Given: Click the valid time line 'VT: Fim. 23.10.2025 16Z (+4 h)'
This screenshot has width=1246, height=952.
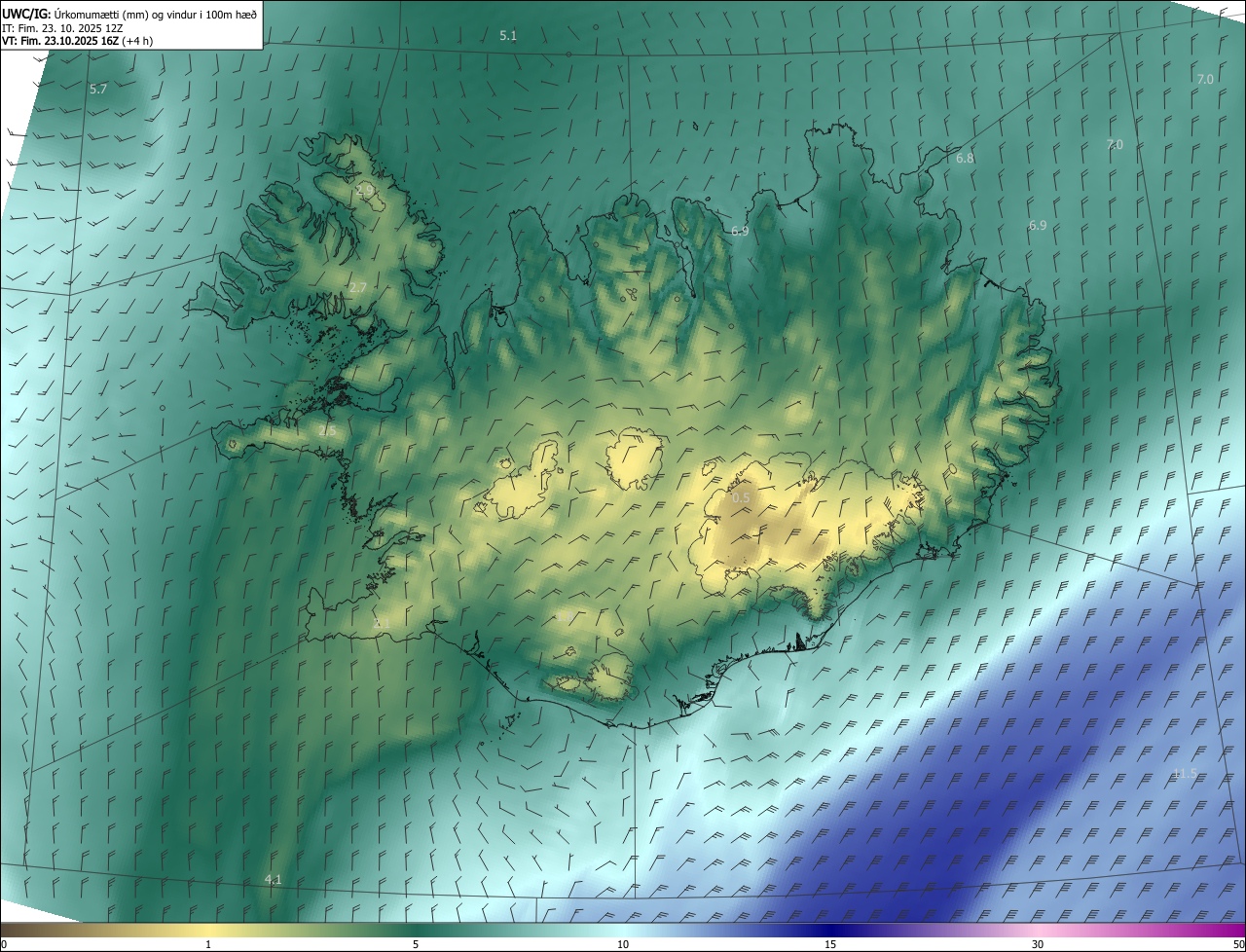Looking at the screenshot, I should coord(78,41).
